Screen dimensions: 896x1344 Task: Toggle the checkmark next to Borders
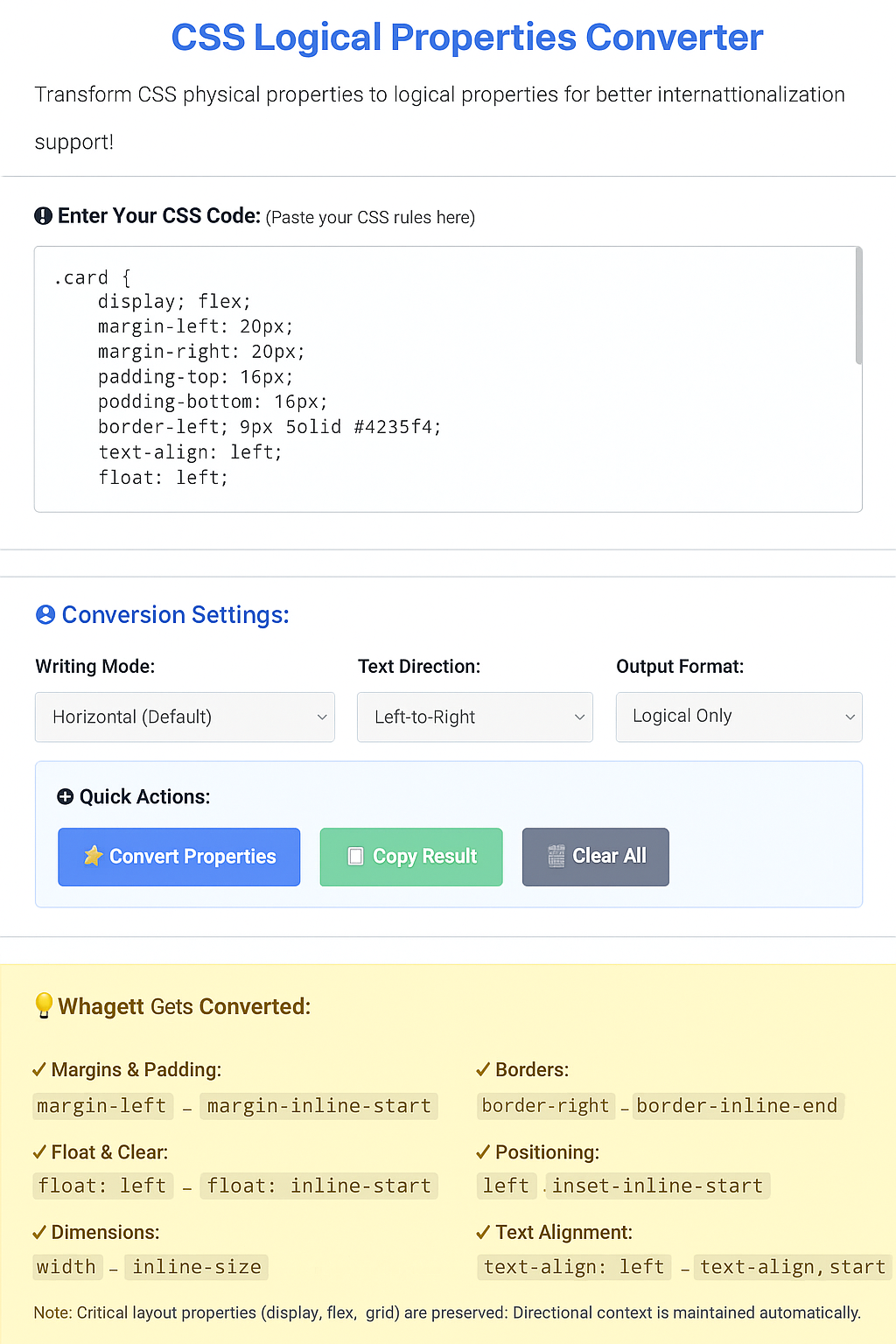pos(483,1069)
